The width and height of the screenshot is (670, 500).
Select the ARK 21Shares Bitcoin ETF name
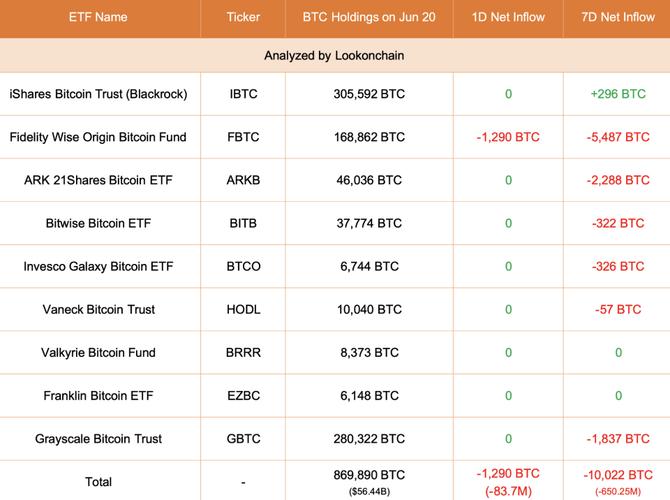coord(98,180)
